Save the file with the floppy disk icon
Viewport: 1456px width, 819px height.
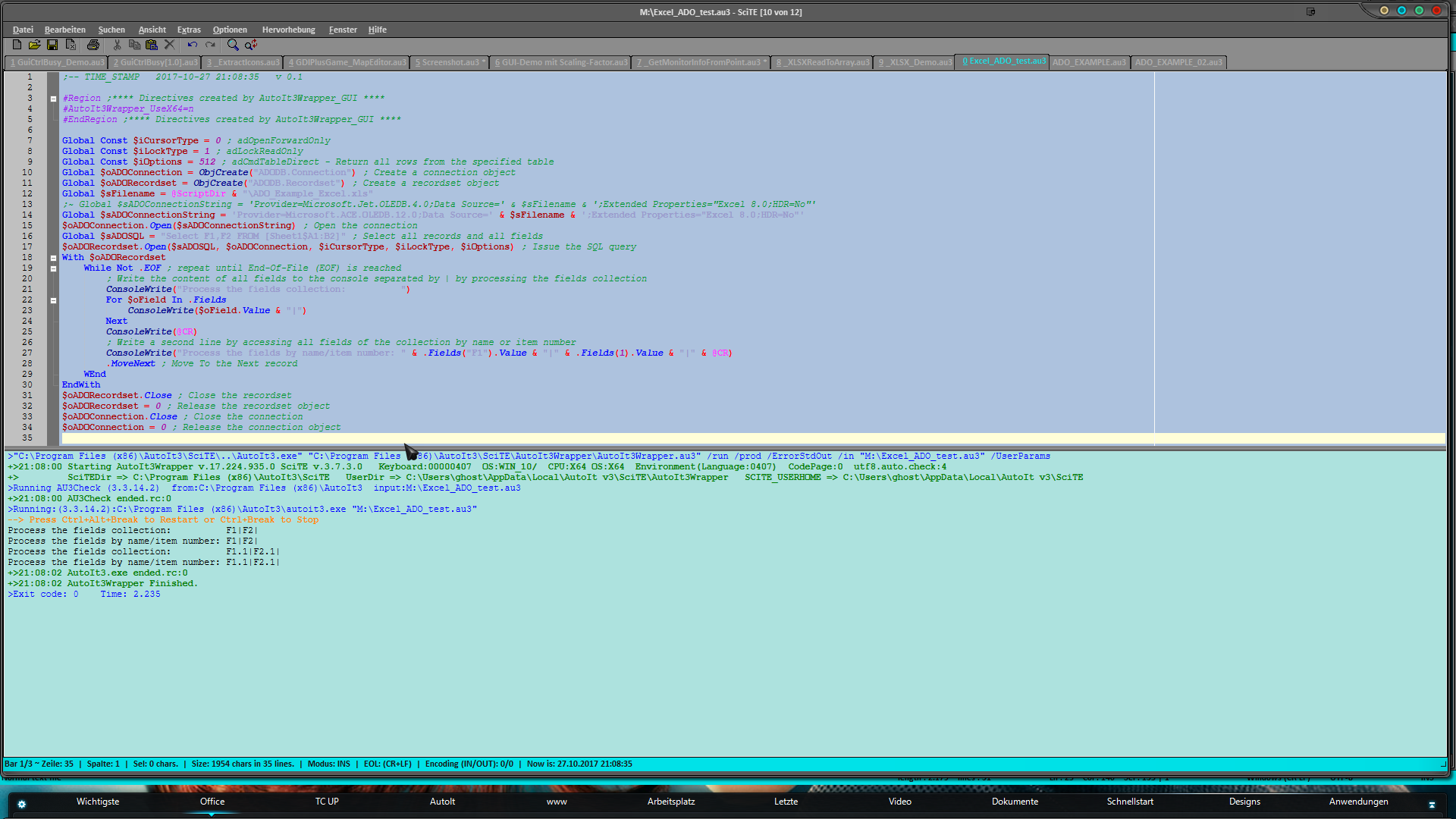click(52, 45)
